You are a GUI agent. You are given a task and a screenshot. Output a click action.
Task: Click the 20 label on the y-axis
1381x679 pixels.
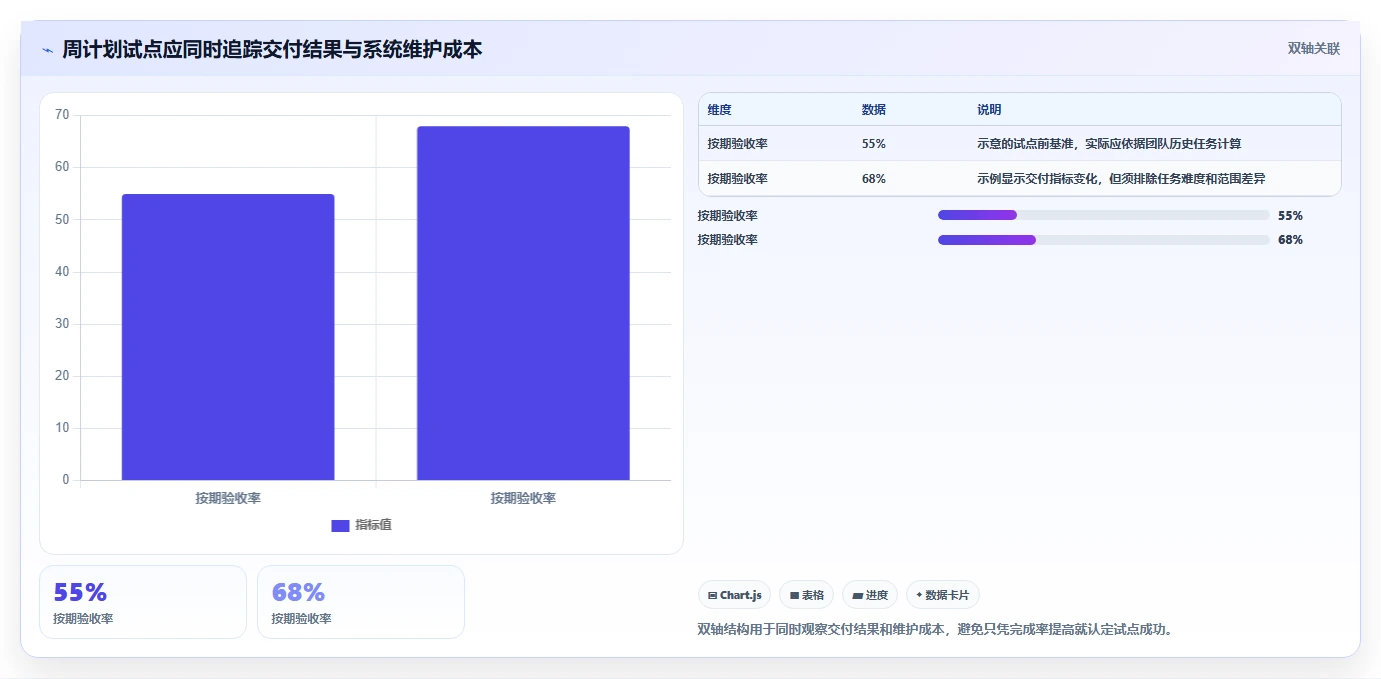(x=62, y=376)
